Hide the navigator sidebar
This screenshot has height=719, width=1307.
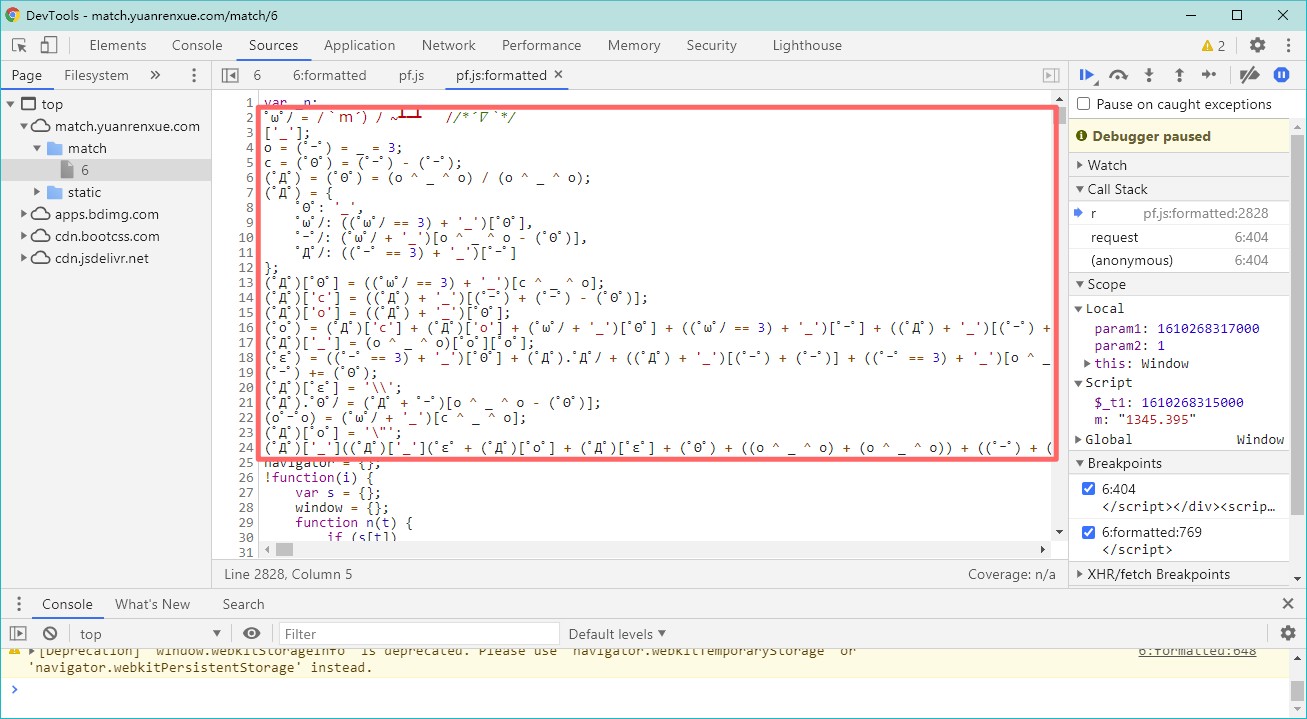pos(230,75)
